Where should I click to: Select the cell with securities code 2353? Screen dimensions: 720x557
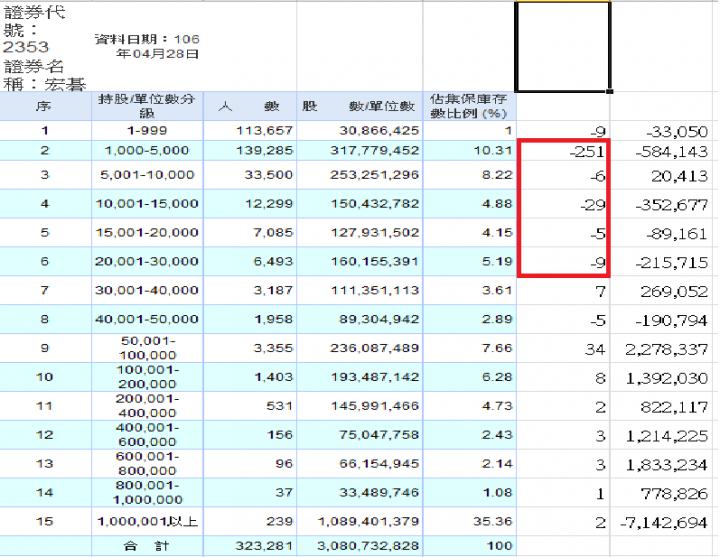46,46
